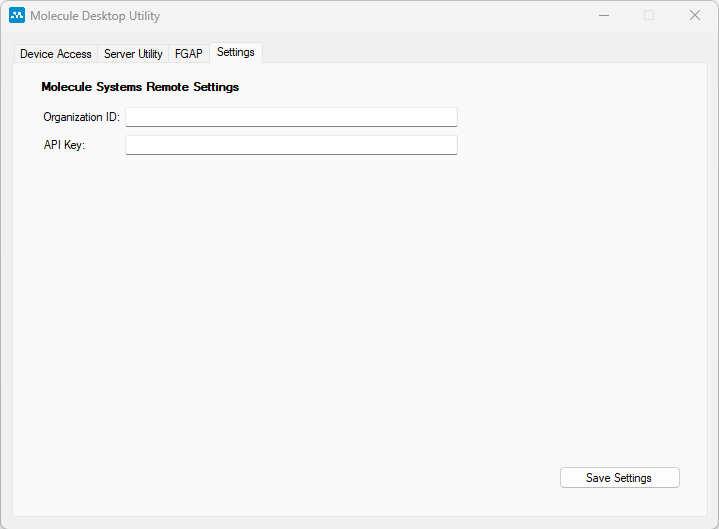This screenshot has height=529, width=719.
Task: Save the settings with Save Settings
Action: pos(619,478)
